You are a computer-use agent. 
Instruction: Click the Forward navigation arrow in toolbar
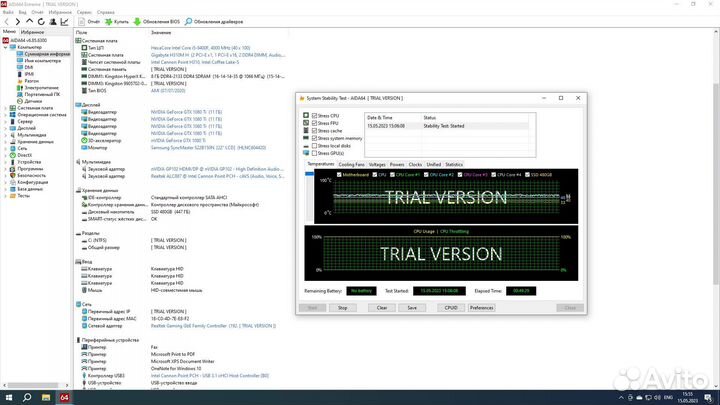[x=17, y=22]
